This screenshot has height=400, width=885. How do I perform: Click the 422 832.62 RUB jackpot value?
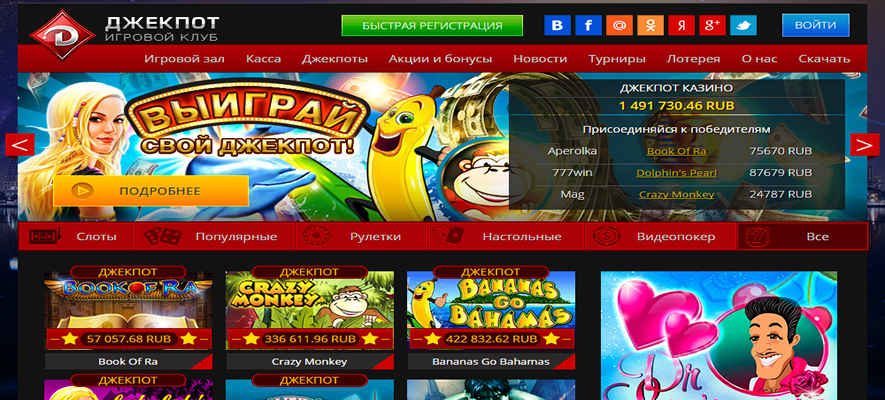click(x=491, y=339)
